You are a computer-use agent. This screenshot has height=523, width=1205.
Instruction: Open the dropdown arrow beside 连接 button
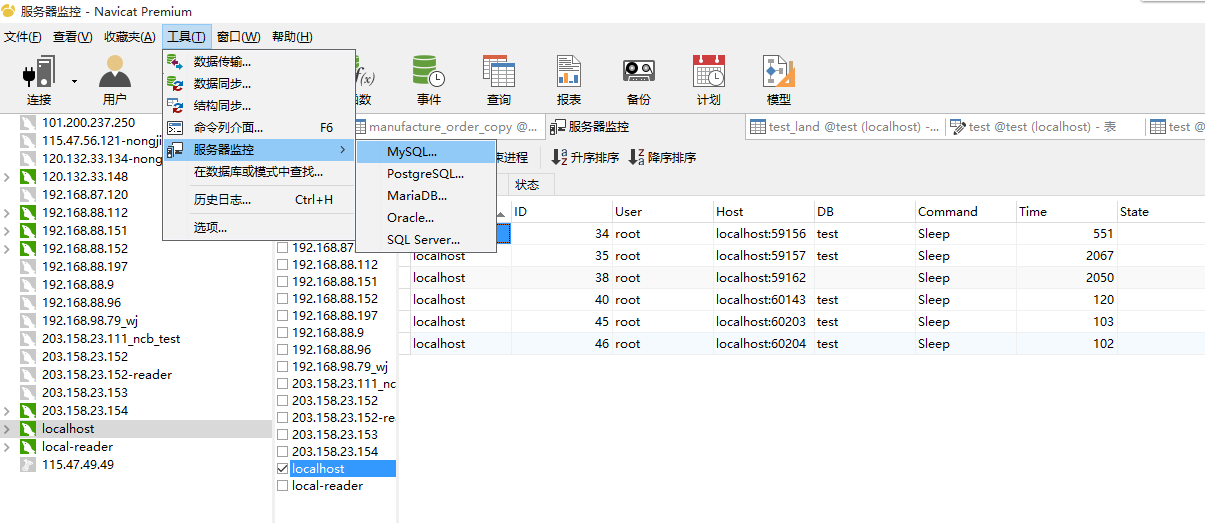[x=74, y=80]
